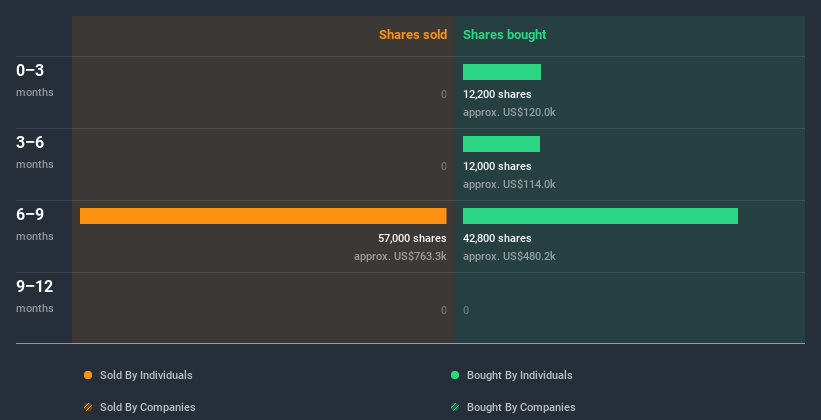Viewport: 821px width, 420px height.
Task: Click the zero bought value in 9–12 months row
Action: (466, 310)
